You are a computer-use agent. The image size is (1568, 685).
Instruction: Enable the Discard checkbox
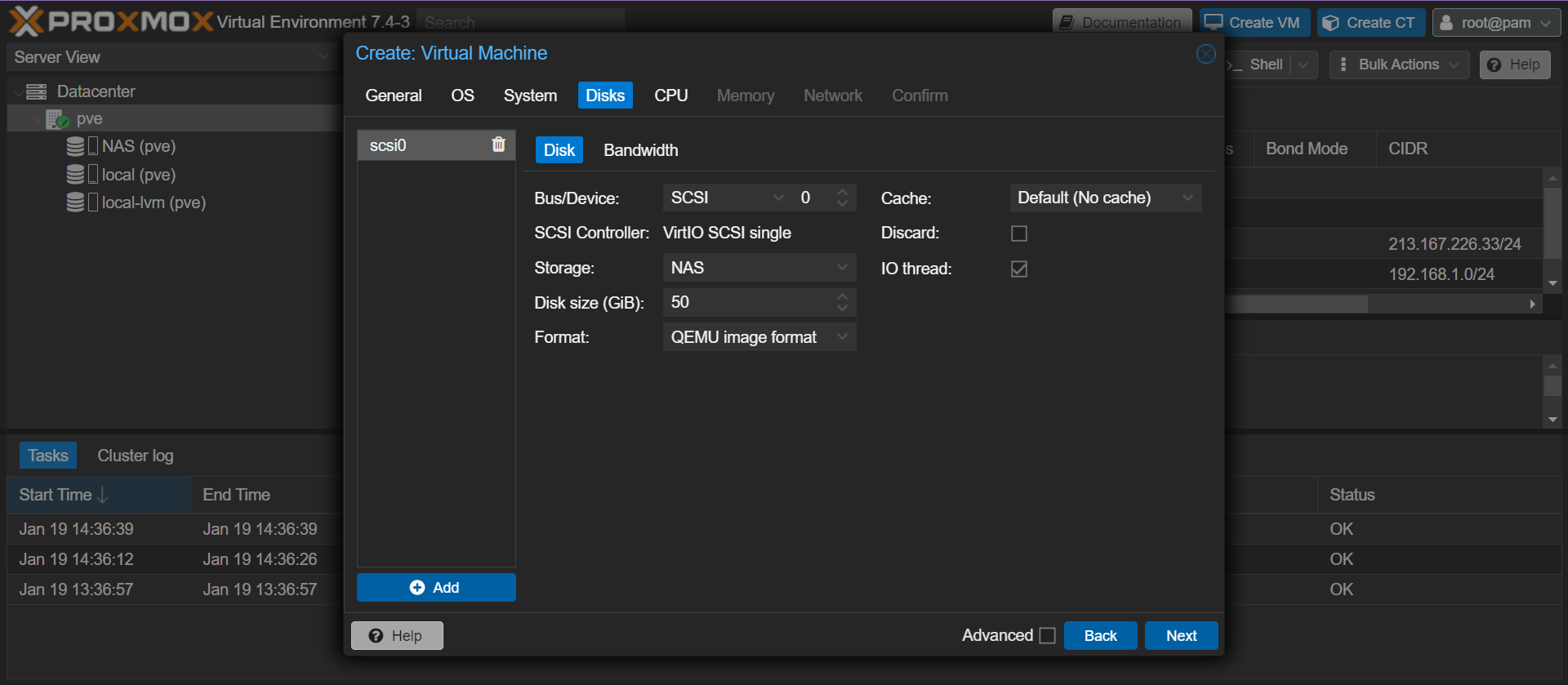[1019, 234]
